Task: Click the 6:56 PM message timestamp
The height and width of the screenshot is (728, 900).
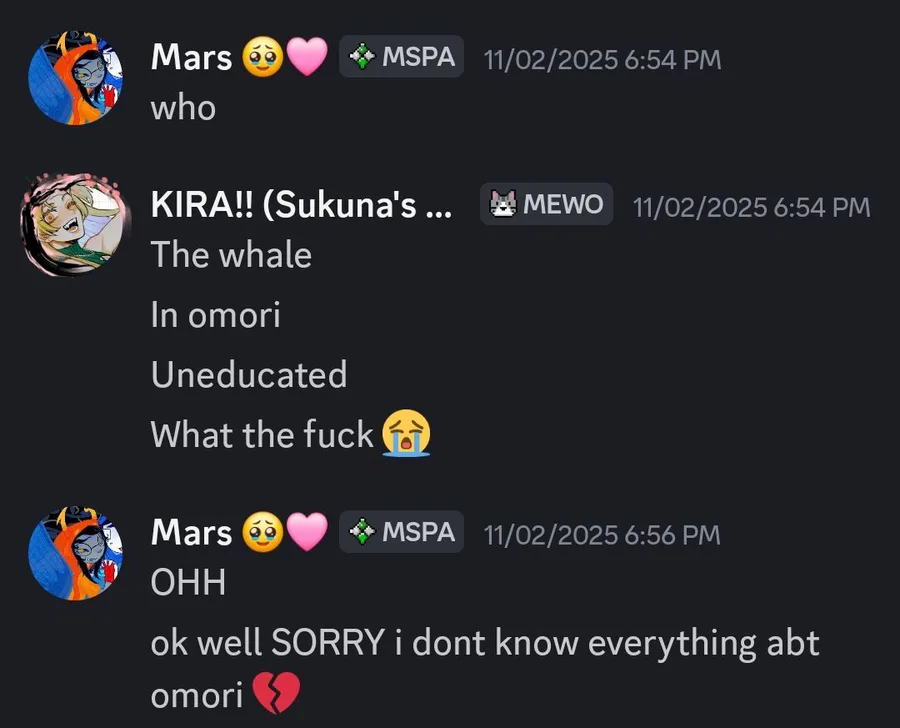Action: 602,535
